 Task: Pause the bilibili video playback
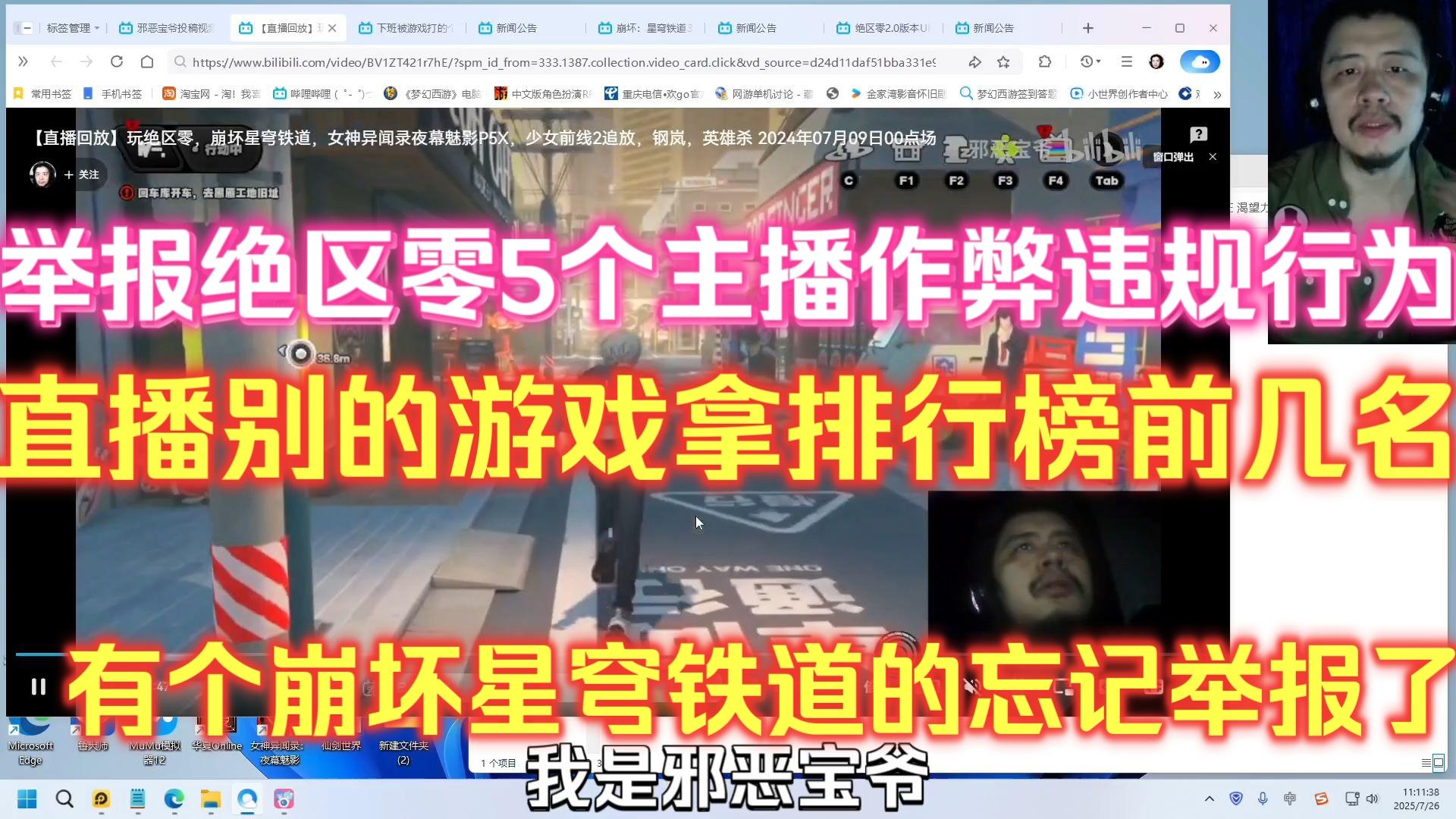pos(39,686)
